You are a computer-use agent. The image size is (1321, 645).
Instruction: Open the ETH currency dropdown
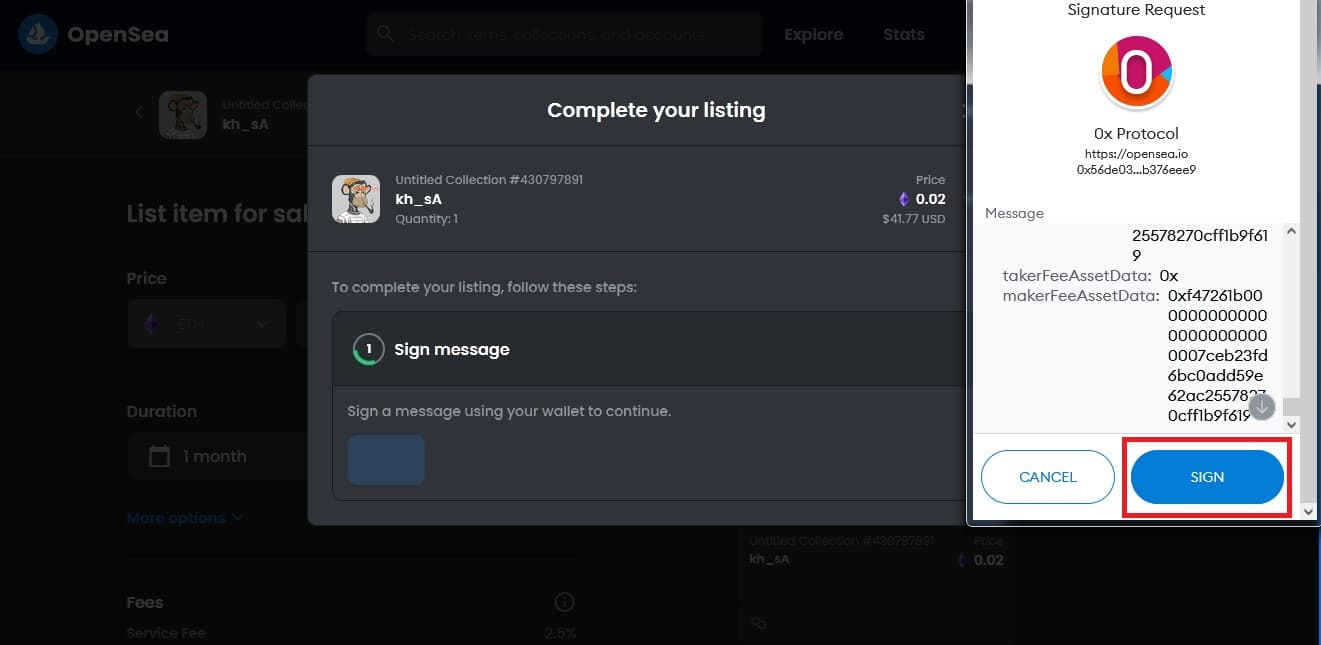point(207,324)
